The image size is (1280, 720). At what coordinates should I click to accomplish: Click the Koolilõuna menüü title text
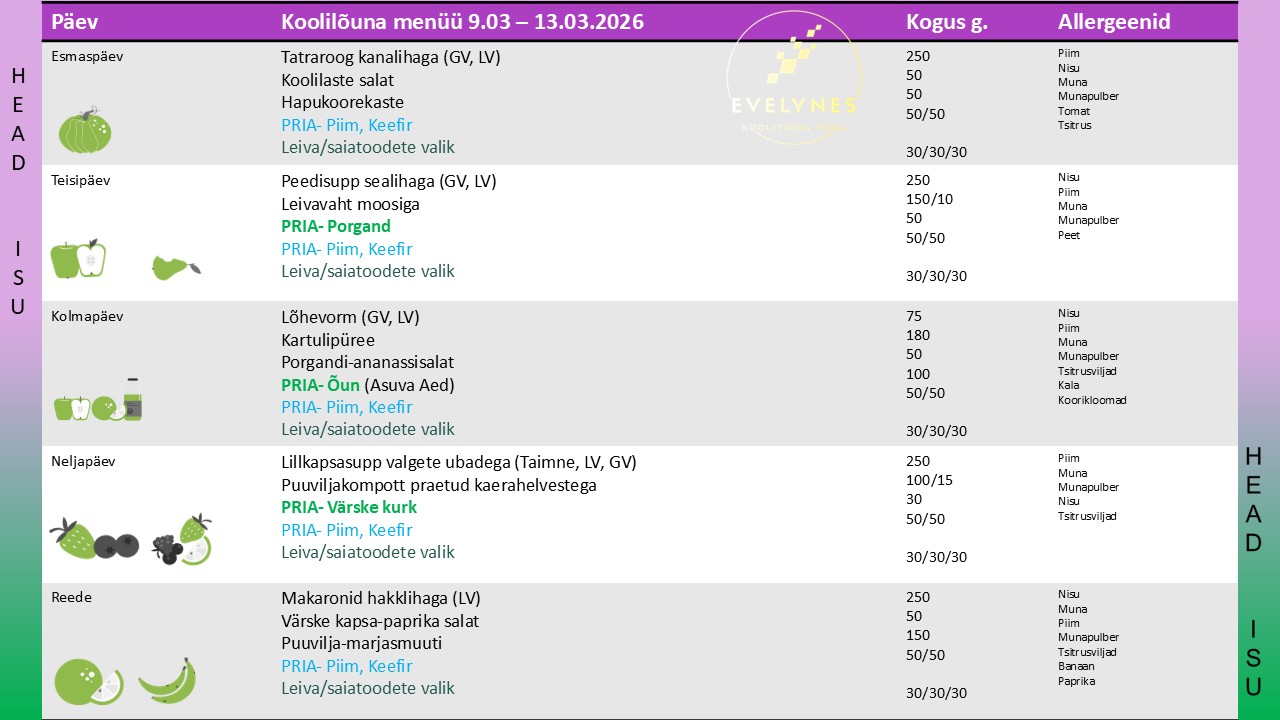click(462, 22)
